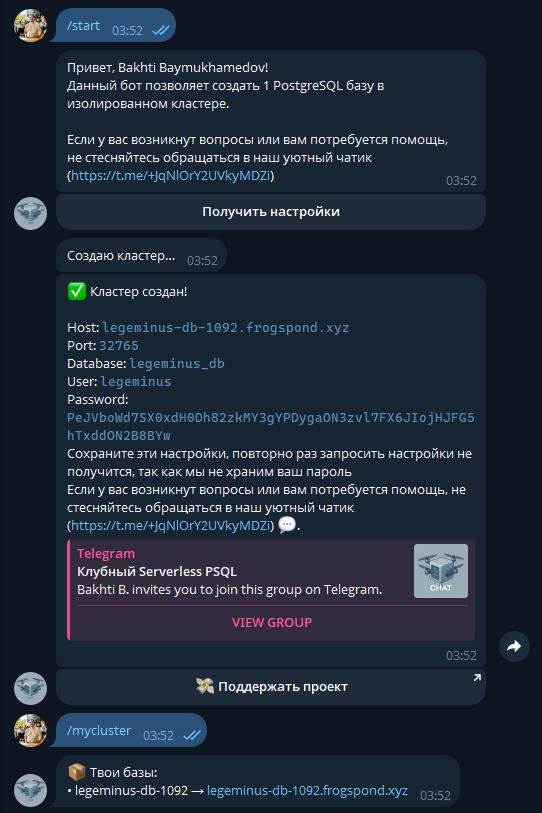
Task: Open the user avatar beside /start message
Action: coord(30,25)
